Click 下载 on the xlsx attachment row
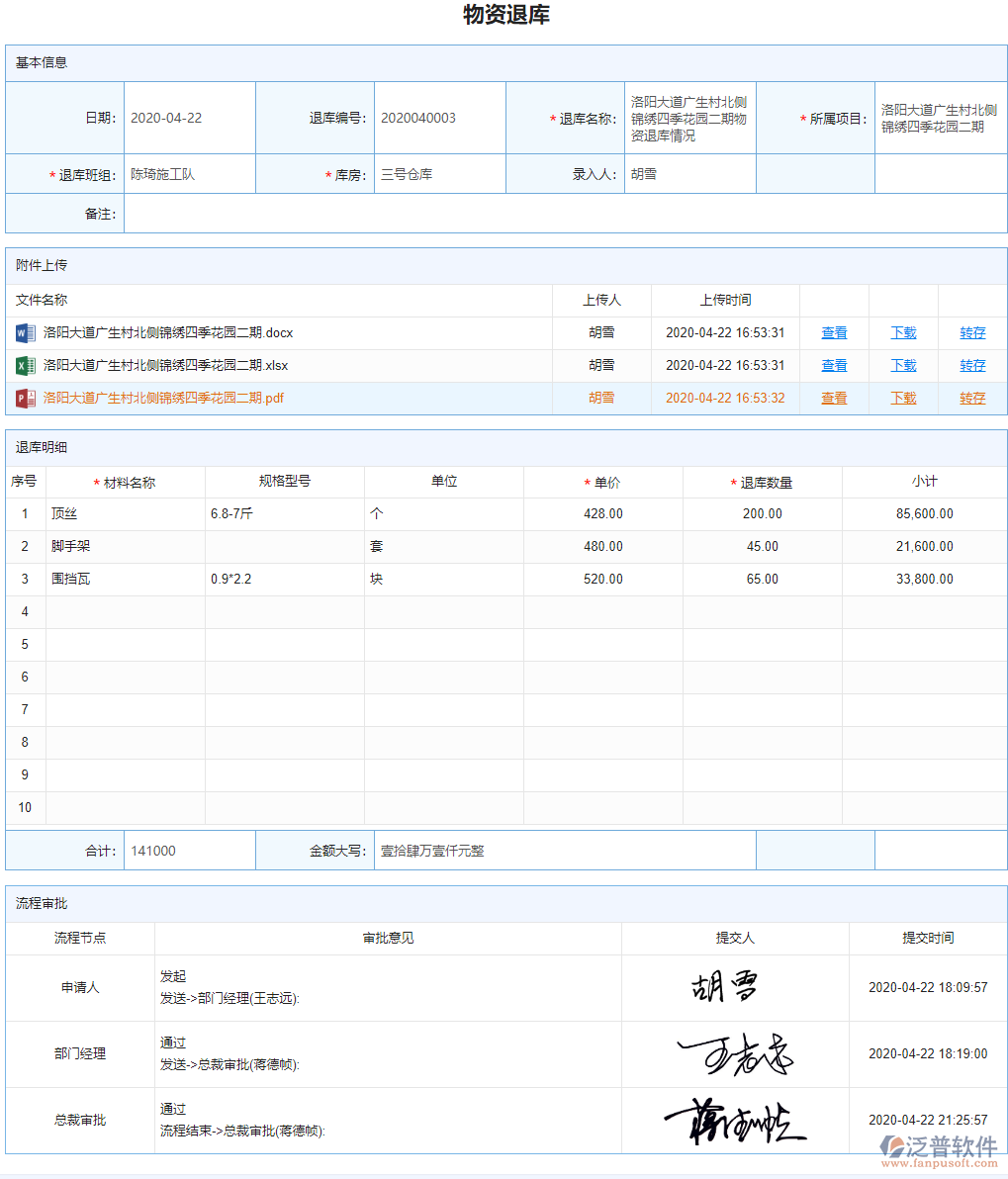Screen dimensions: 1008x1179 (x=902, y=365)
